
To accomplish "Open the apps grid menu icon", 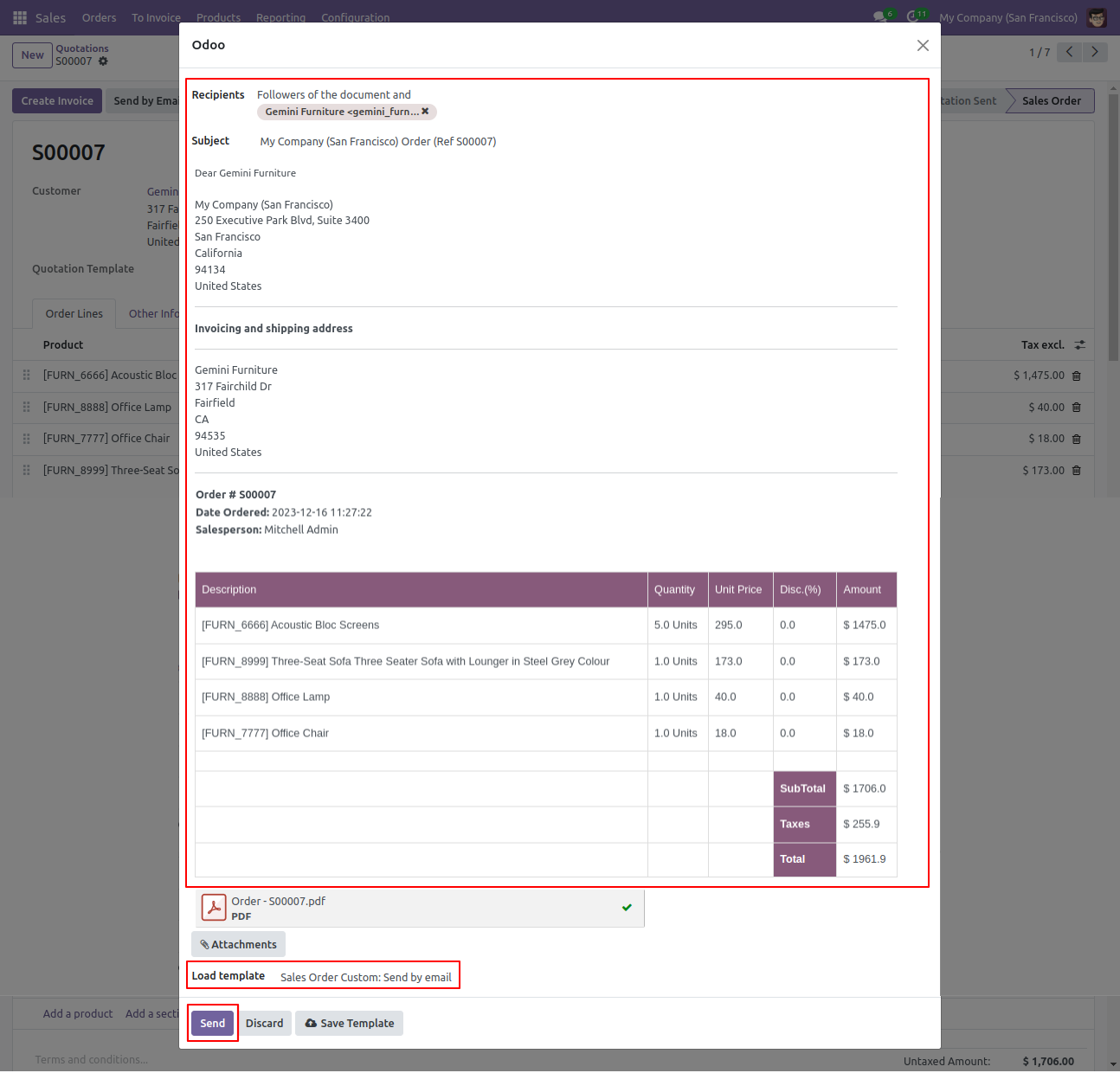I will tap(20, 17).
